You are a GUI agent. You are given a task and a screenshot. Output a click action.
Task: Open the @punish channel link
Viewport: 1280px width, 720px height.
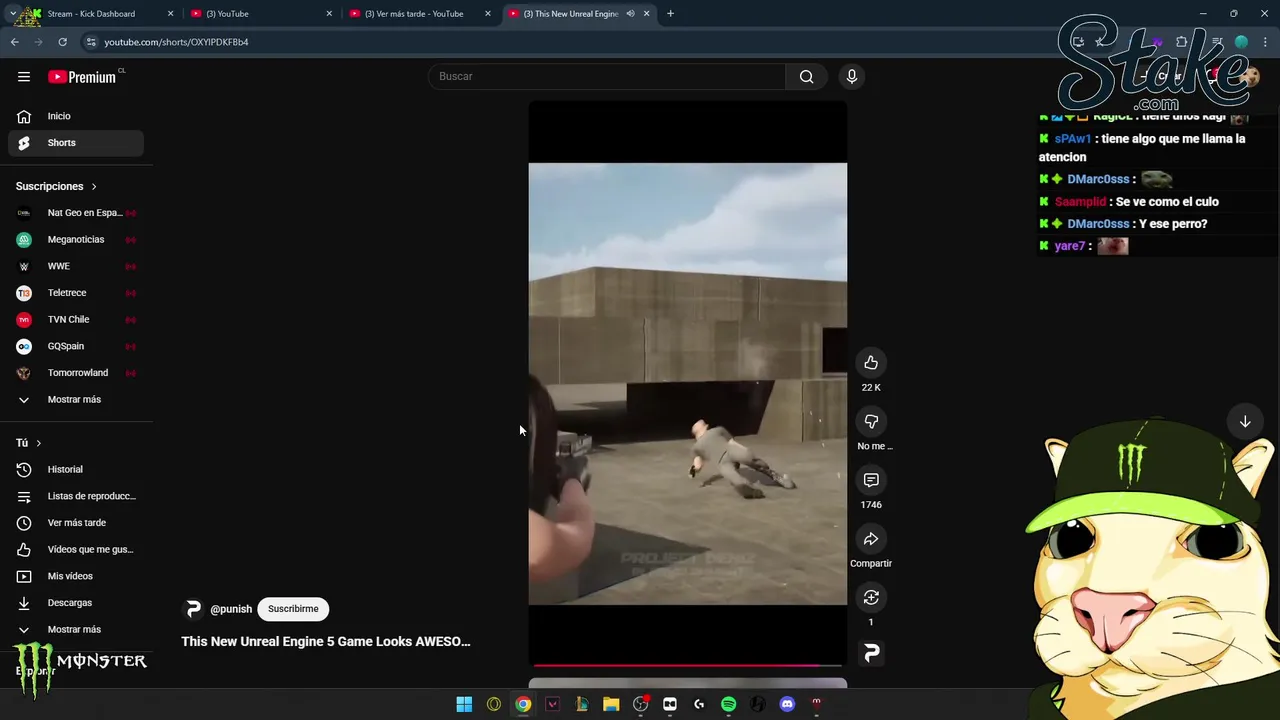(231, 609)
